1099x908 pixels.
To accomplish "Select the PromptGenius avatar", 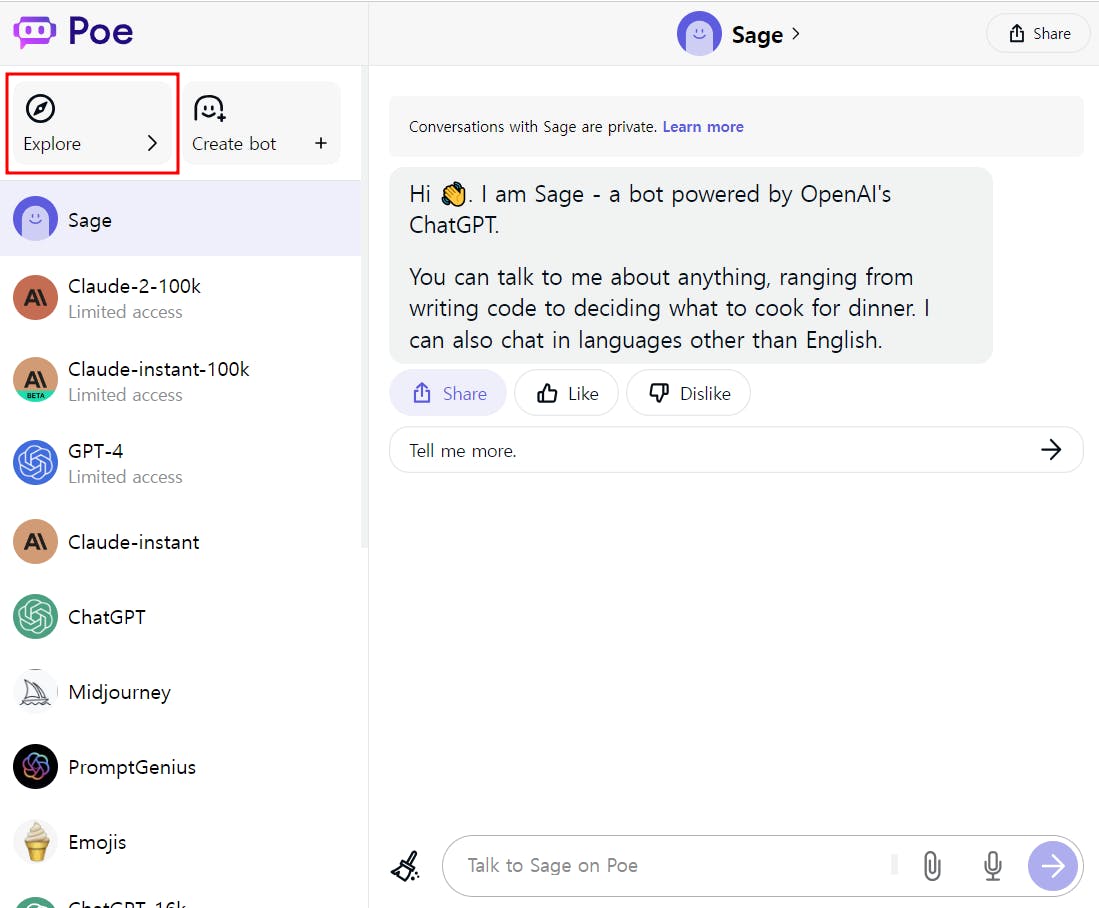I will point(35,766).
